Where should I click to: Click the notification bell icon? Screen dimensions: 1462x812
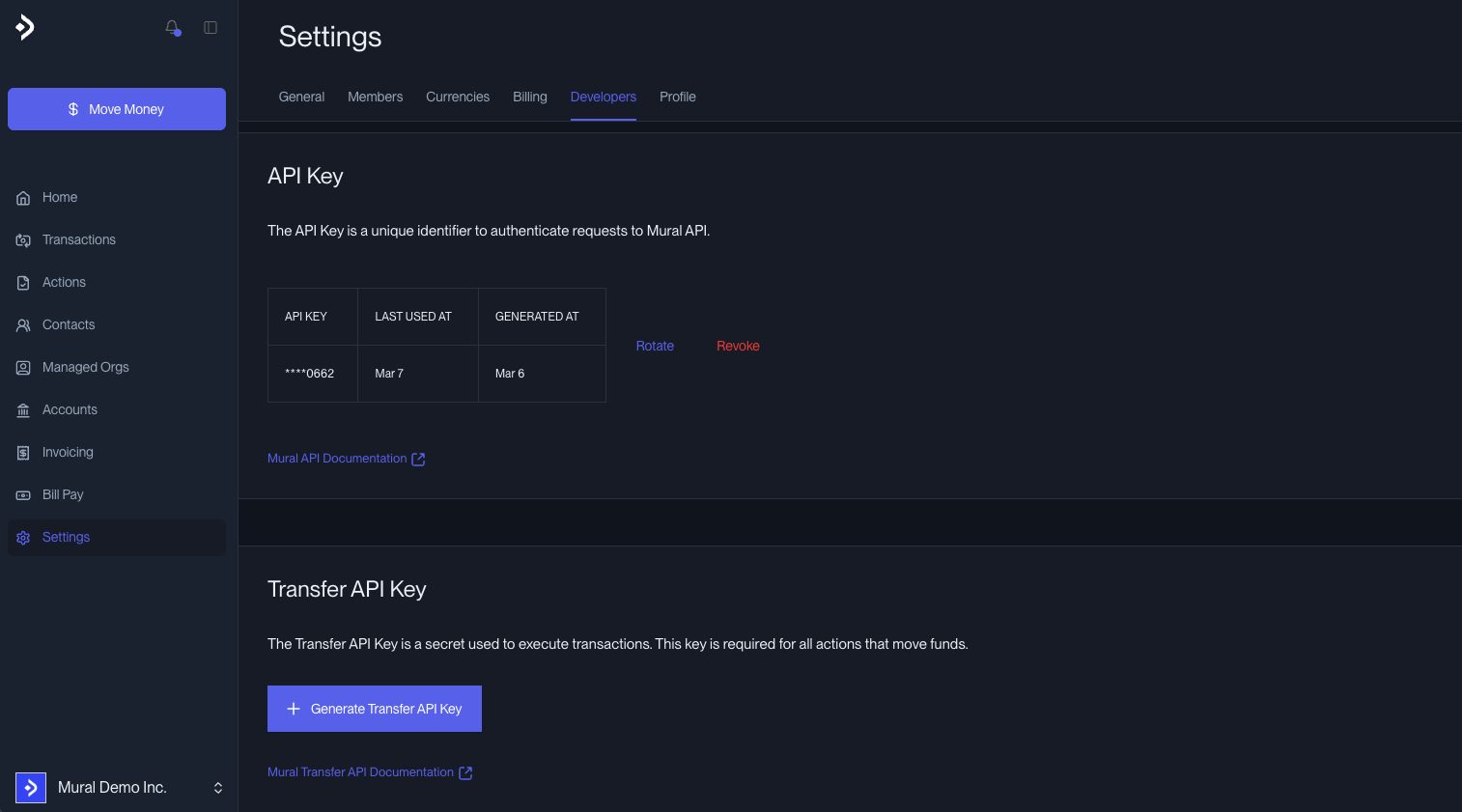(173, 28)
